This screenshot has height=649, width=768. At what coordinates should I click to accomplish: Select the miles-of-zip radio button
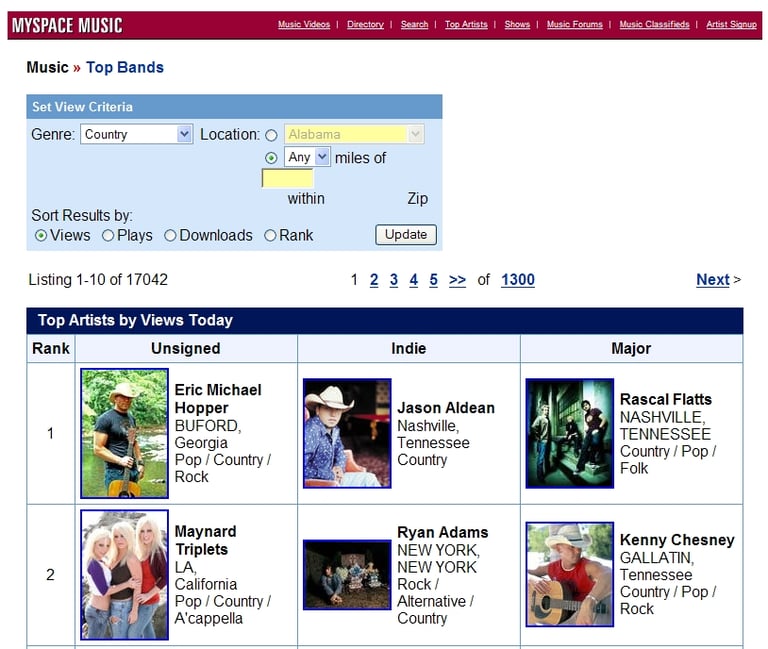(x=271, y=158)
